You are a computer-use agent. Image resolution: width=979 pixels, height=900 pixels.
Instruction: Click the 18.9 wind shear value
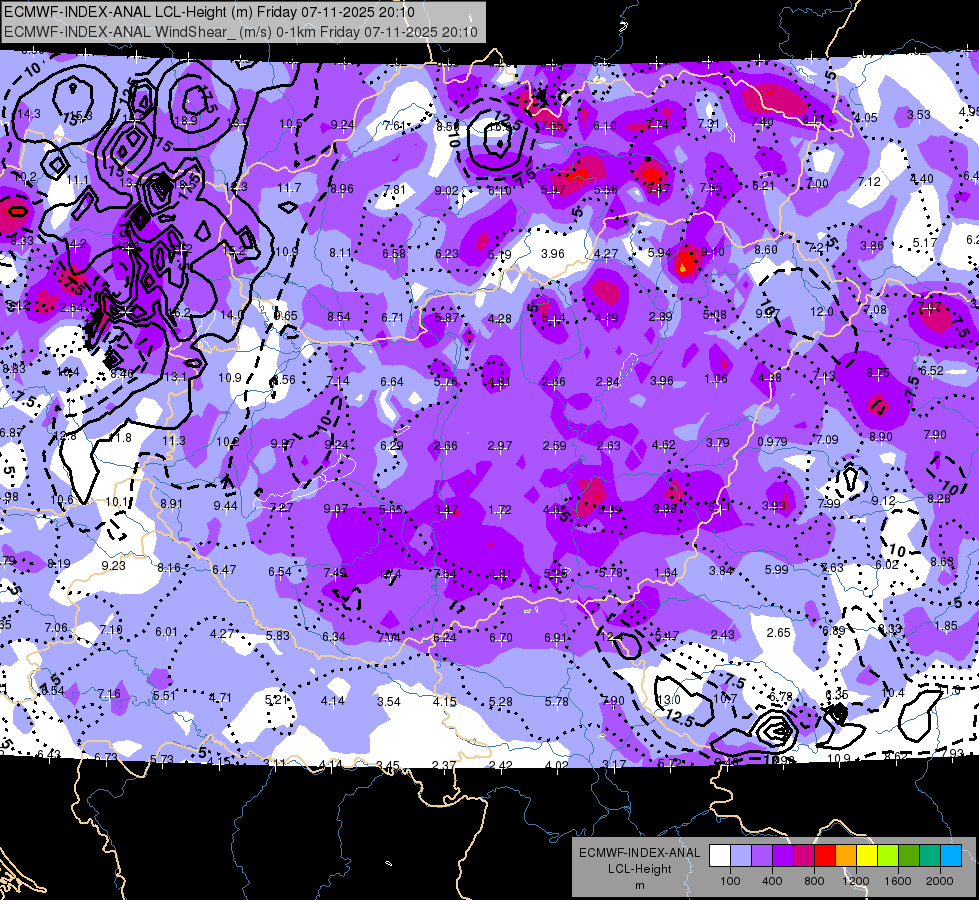click(x=186, y=121)
